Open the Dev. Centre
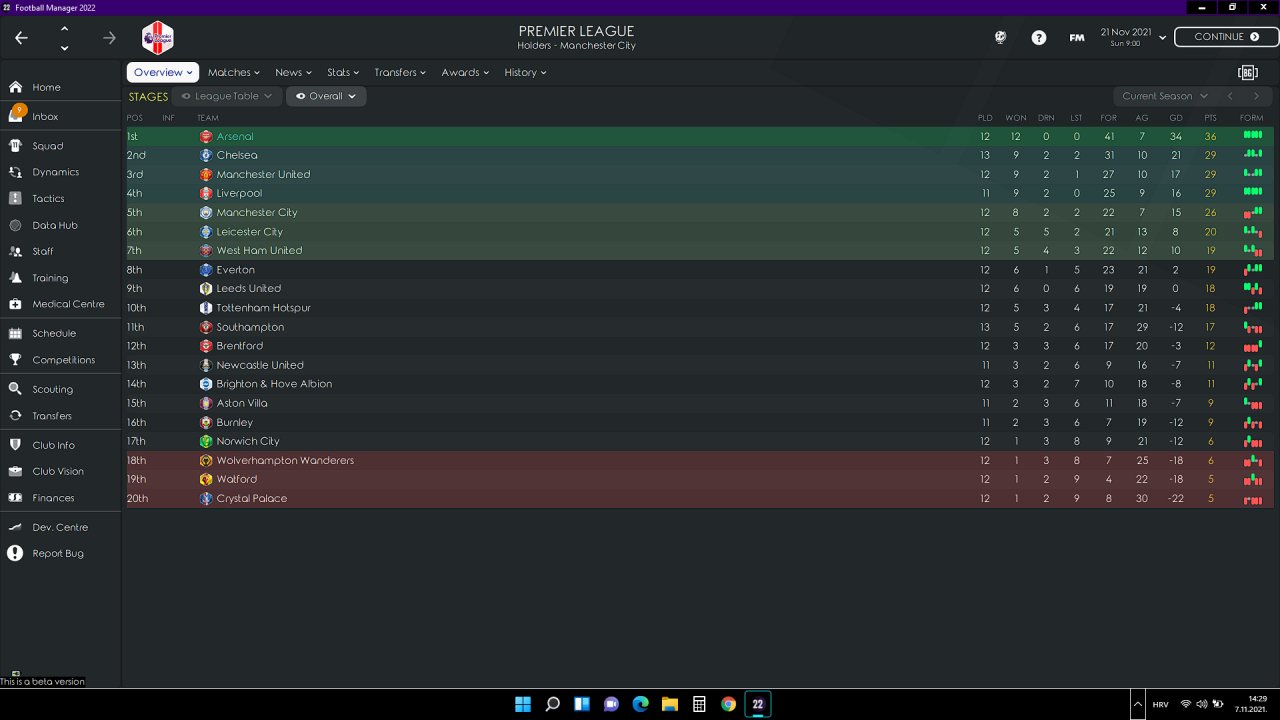 (60, 527)
